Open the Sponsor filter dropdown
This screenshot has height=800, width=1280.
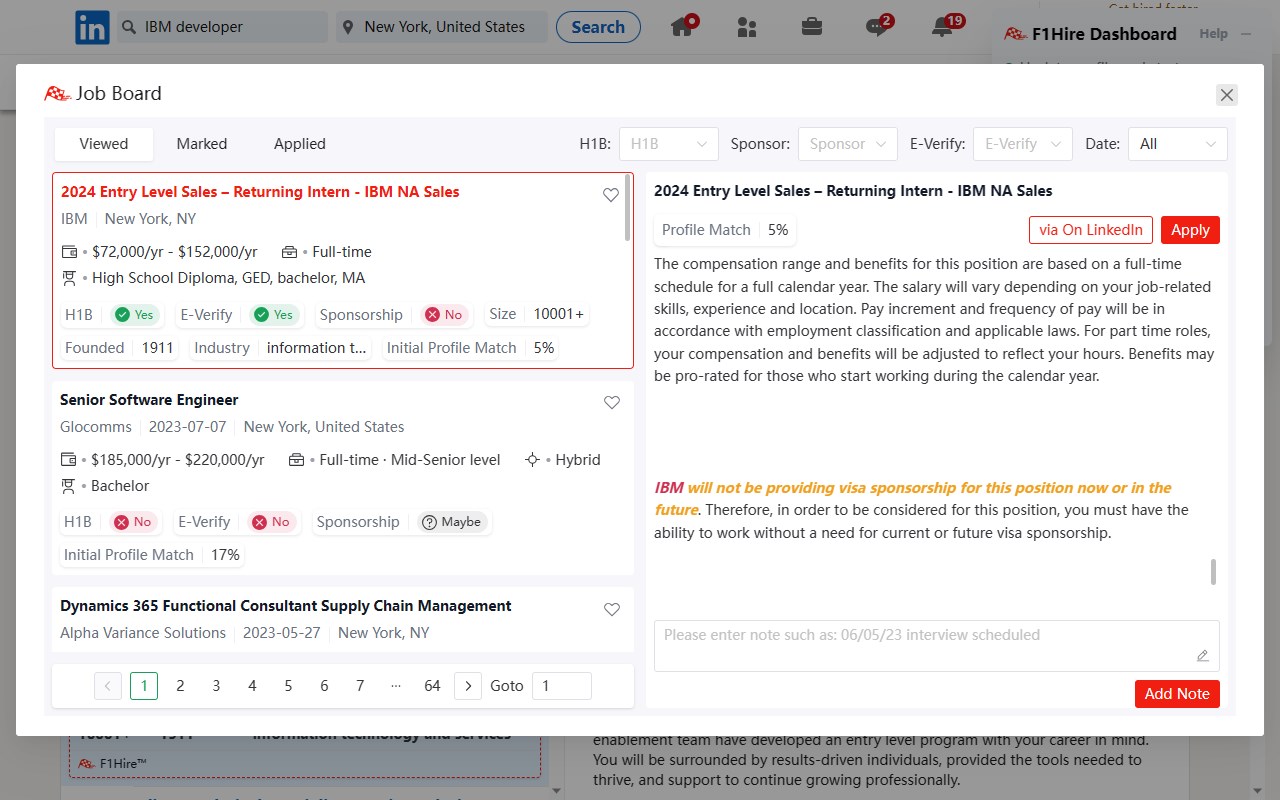coord(848,144)
